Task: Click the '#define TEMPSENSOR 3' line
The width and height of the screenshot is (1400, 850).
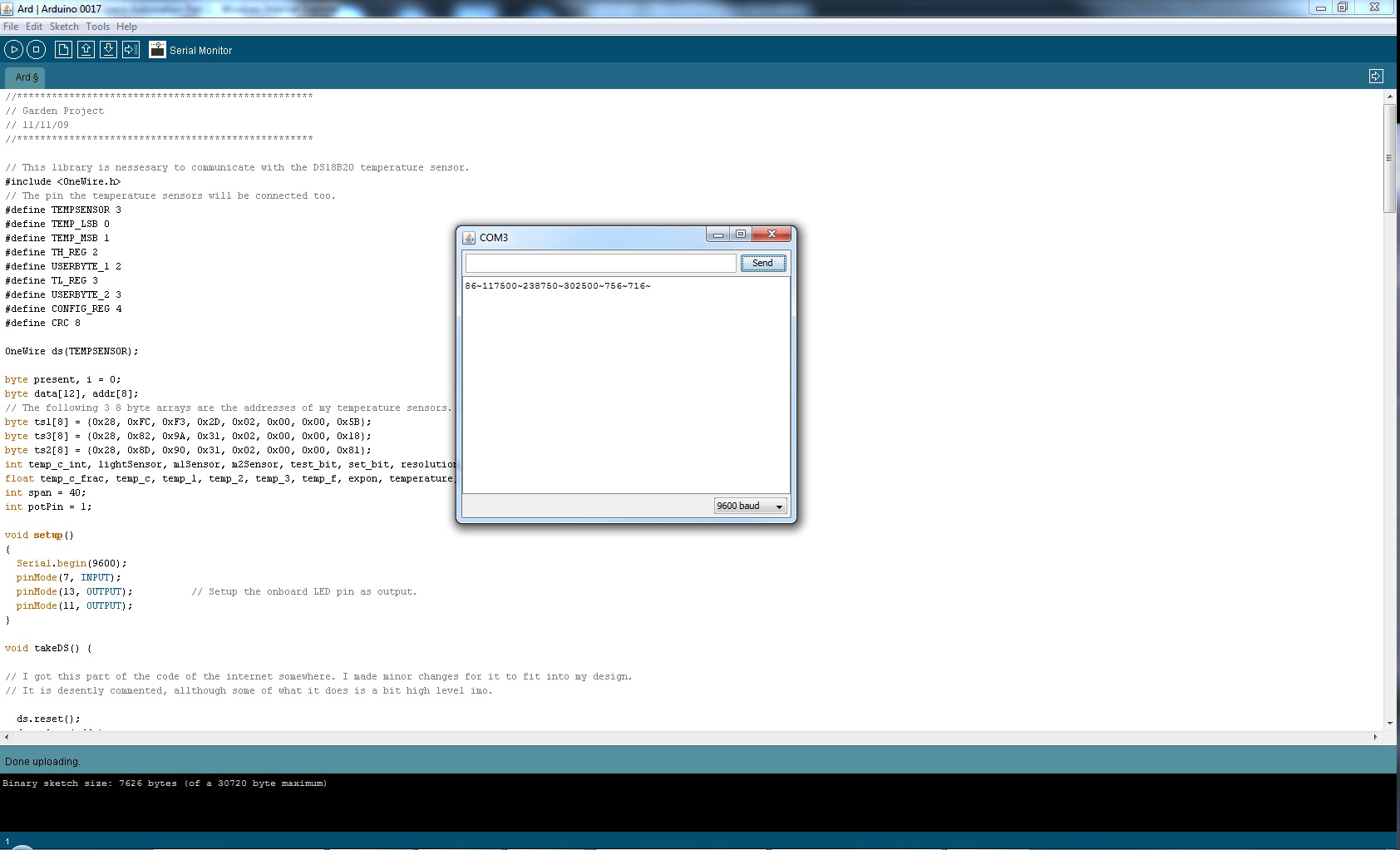Action: tap(62, 210)
